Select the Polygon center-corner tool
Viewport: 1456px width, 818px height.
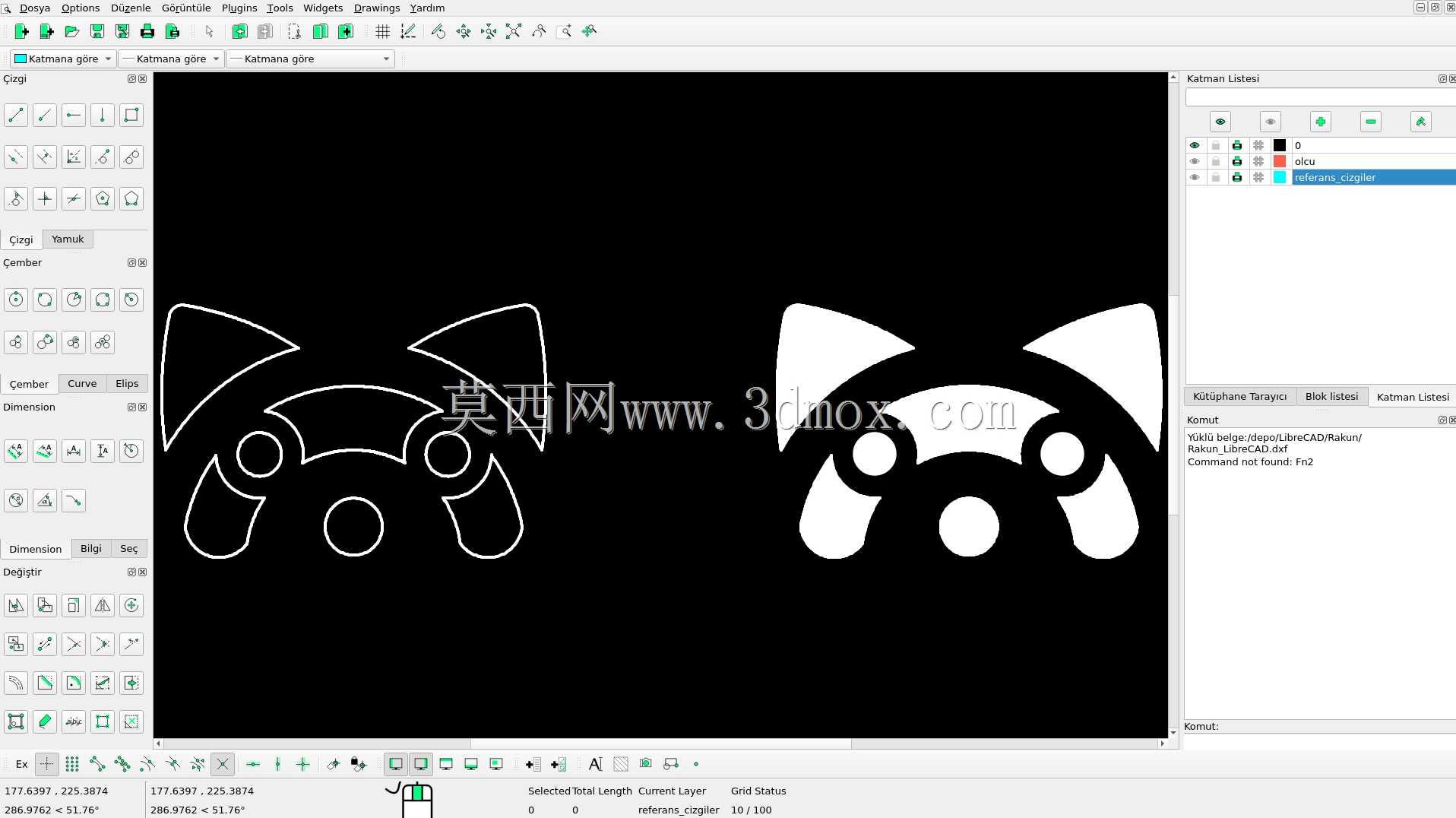click(x=103, y=198)
